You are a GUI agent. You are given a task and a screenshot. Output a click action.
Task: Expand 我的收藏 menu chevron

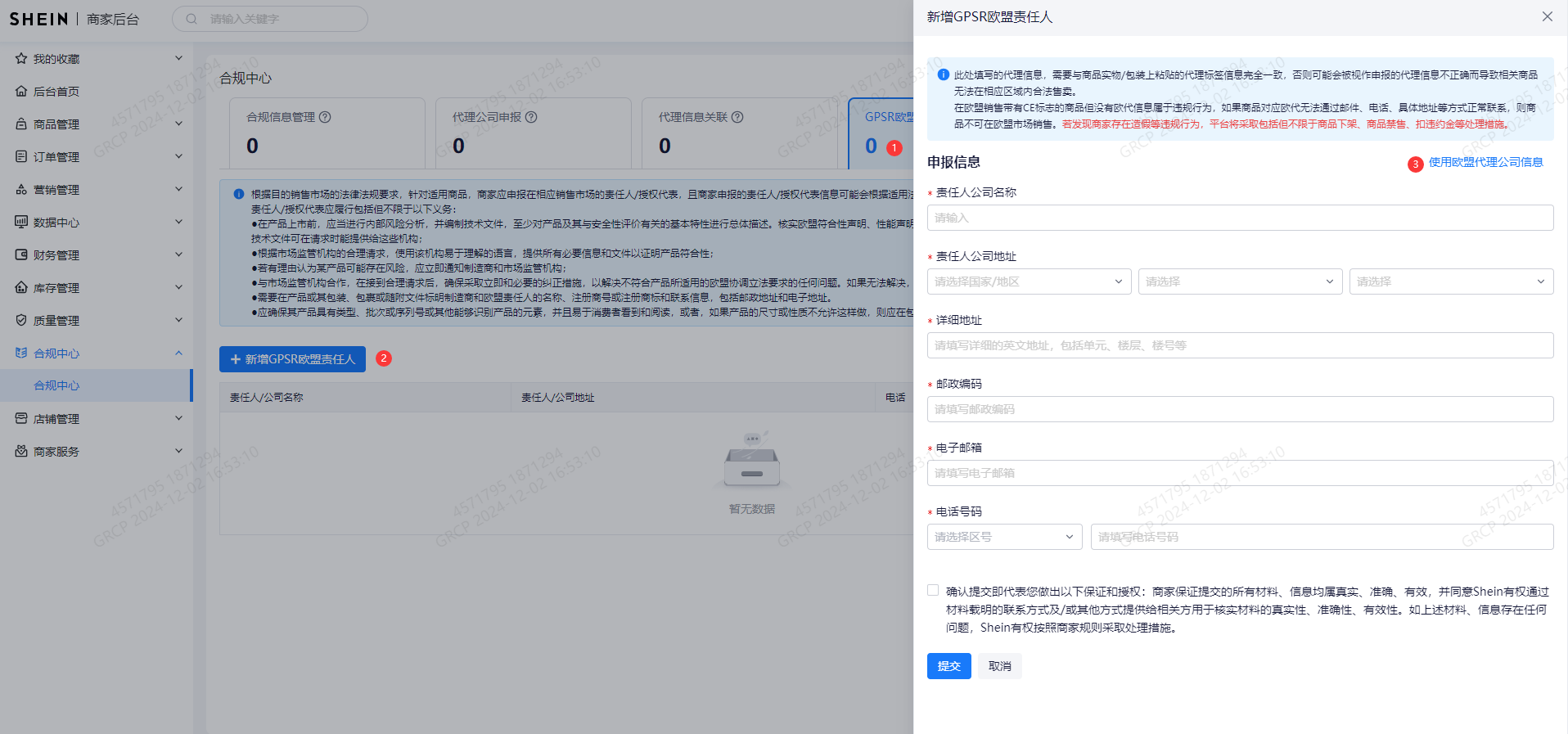(178, 58)
